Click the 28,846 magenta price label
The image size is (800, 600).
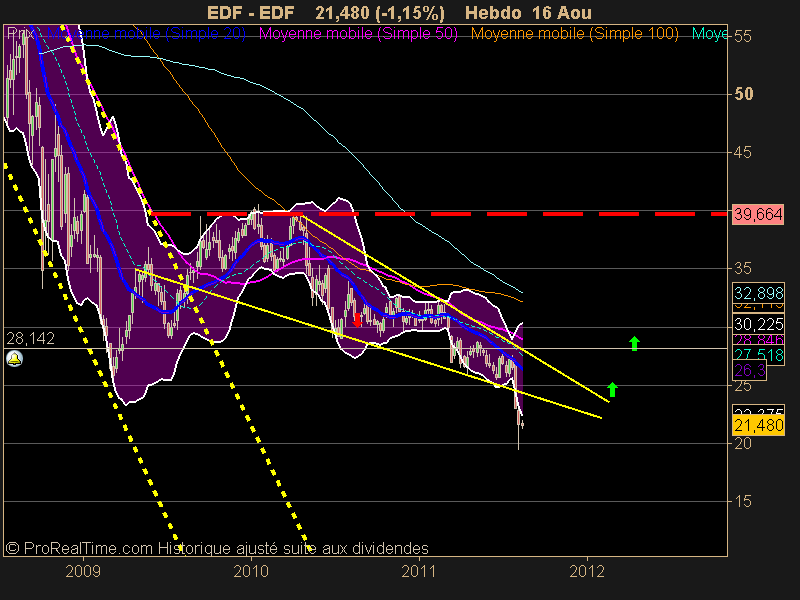758,340
